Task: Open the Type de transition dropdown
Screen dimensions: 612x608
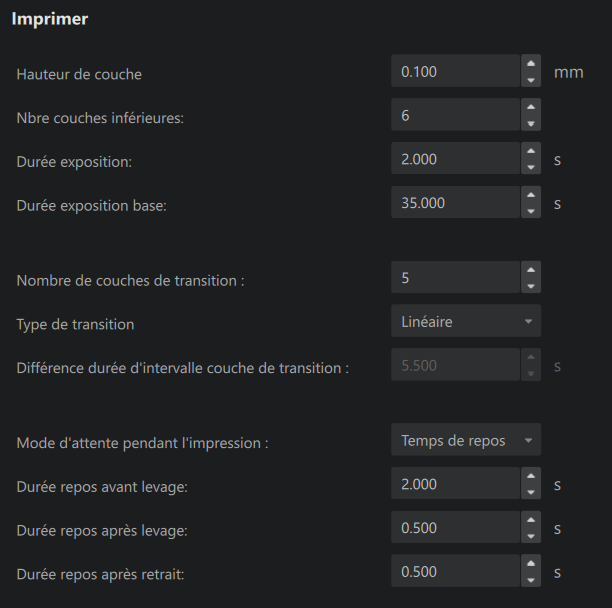Action: tap(466, 321)
